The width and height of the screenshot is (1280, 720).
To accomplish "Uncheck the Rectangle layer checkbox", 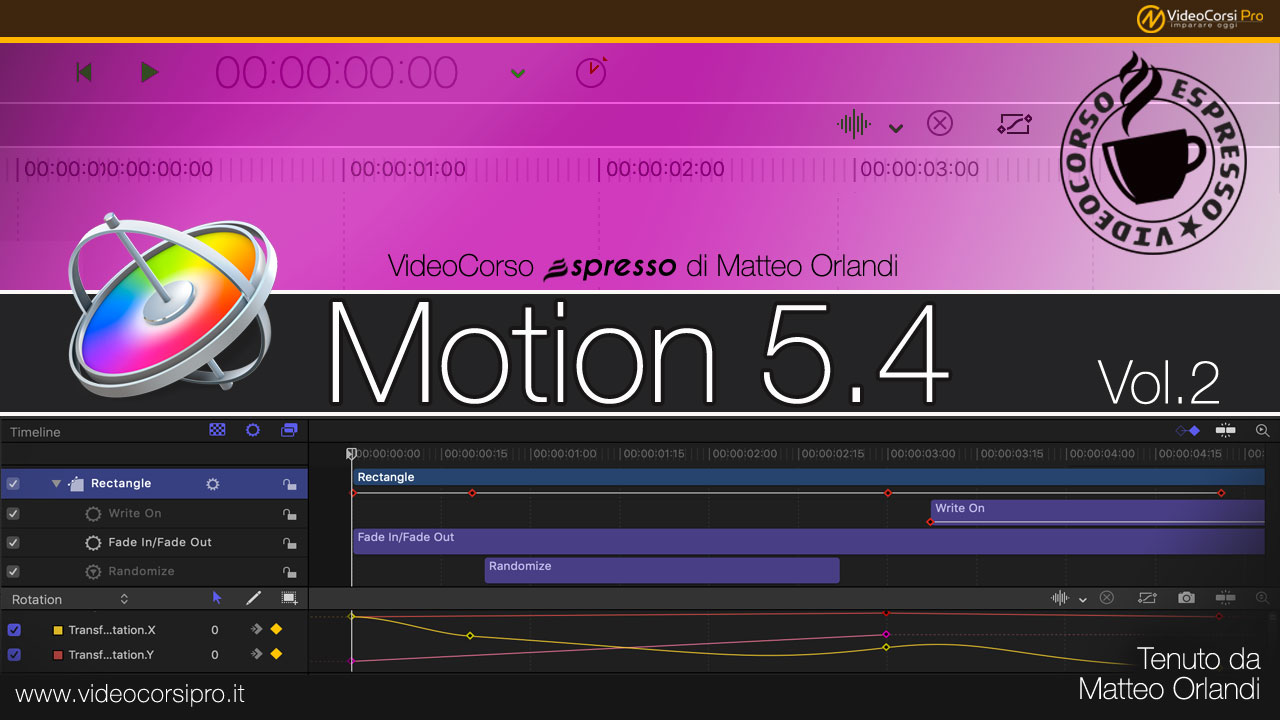I will (13, 484).
